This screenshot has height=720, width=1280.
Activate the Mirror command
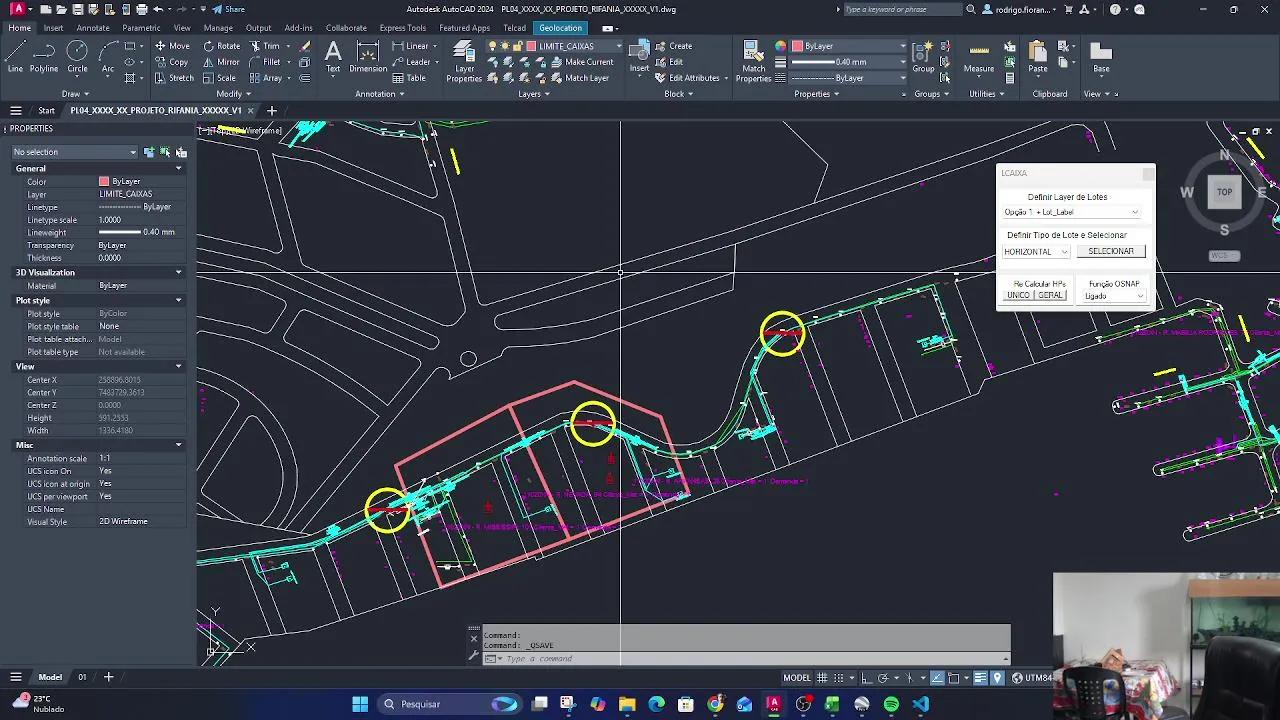[221, 62]
